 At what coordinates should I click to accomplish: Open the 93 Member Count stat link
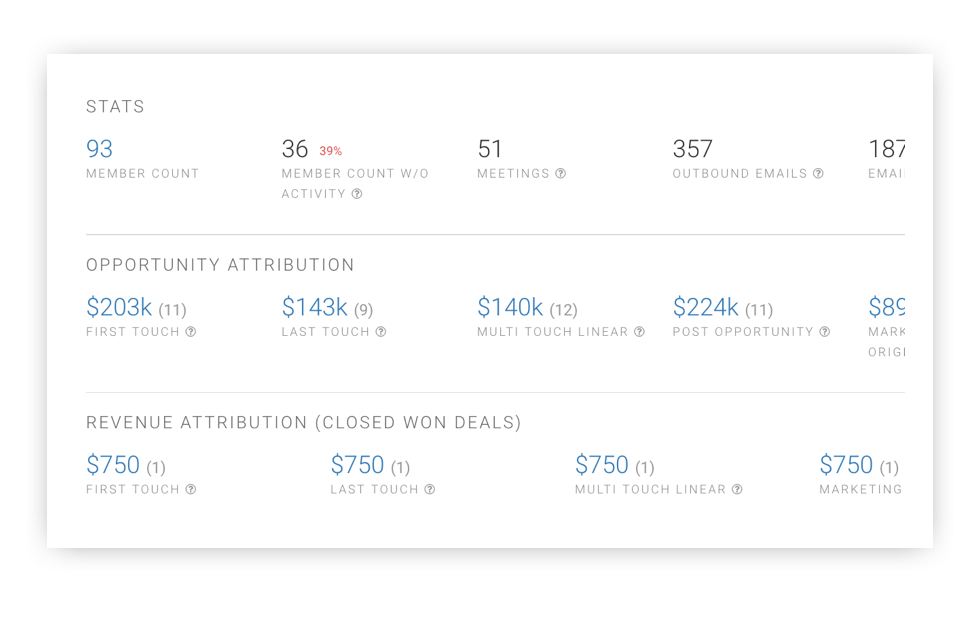point(99,149)
